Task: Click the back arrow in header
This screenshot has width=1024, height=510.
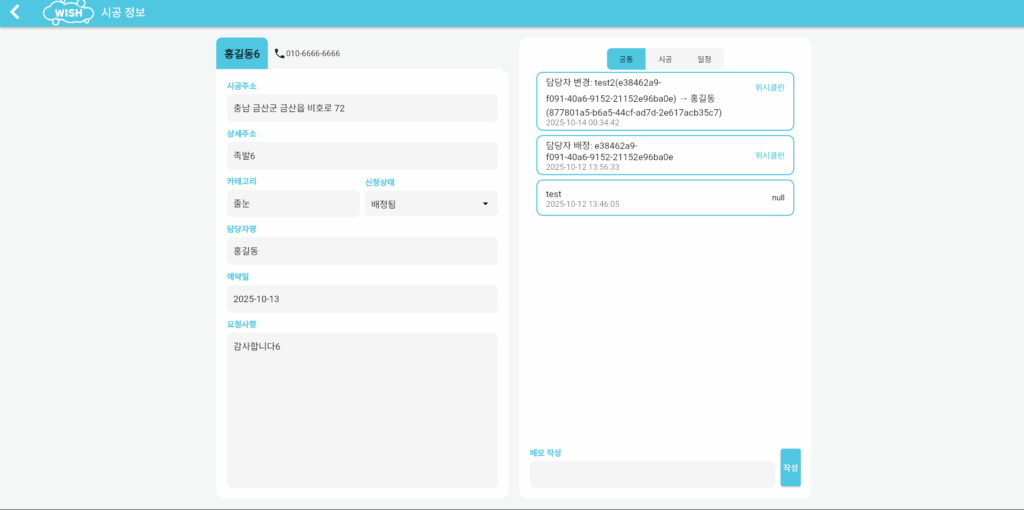Action: click(14, 12)
